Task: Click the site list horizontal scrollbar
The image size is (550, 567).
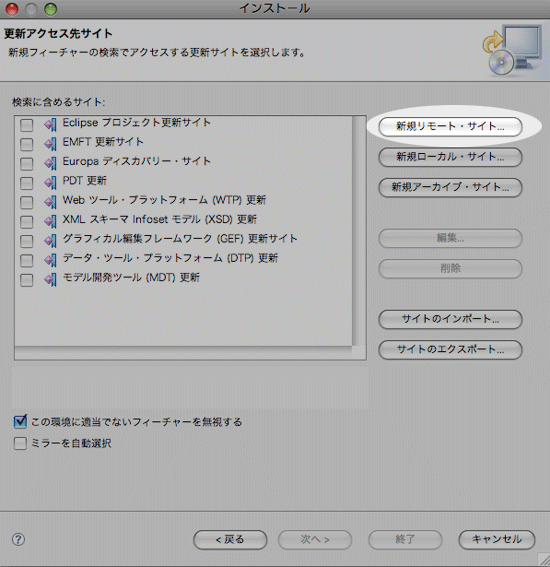Action: [x=183, y=353]
